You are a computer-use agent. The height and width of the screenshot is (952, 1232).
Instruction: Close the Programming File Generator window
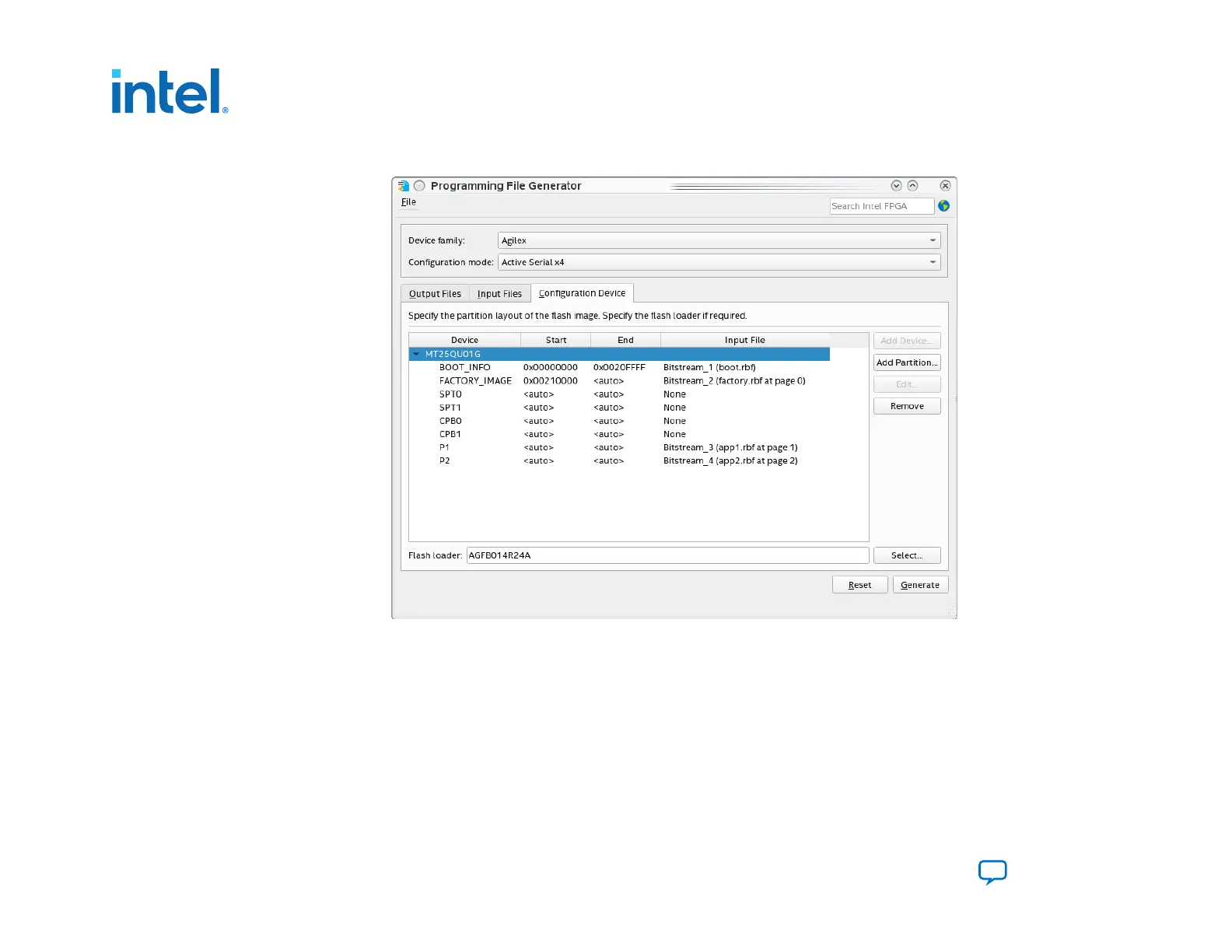945,186
